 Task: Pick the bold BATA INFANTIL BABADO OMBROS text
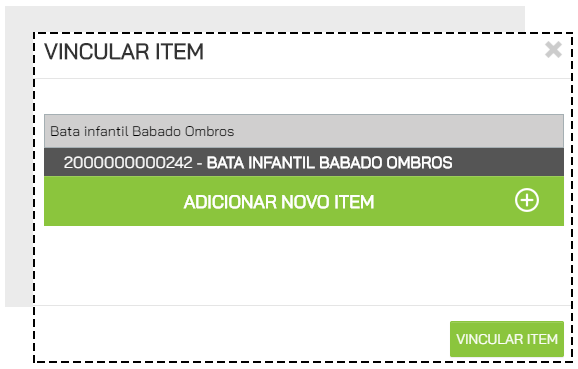click(x=329, y=163)
